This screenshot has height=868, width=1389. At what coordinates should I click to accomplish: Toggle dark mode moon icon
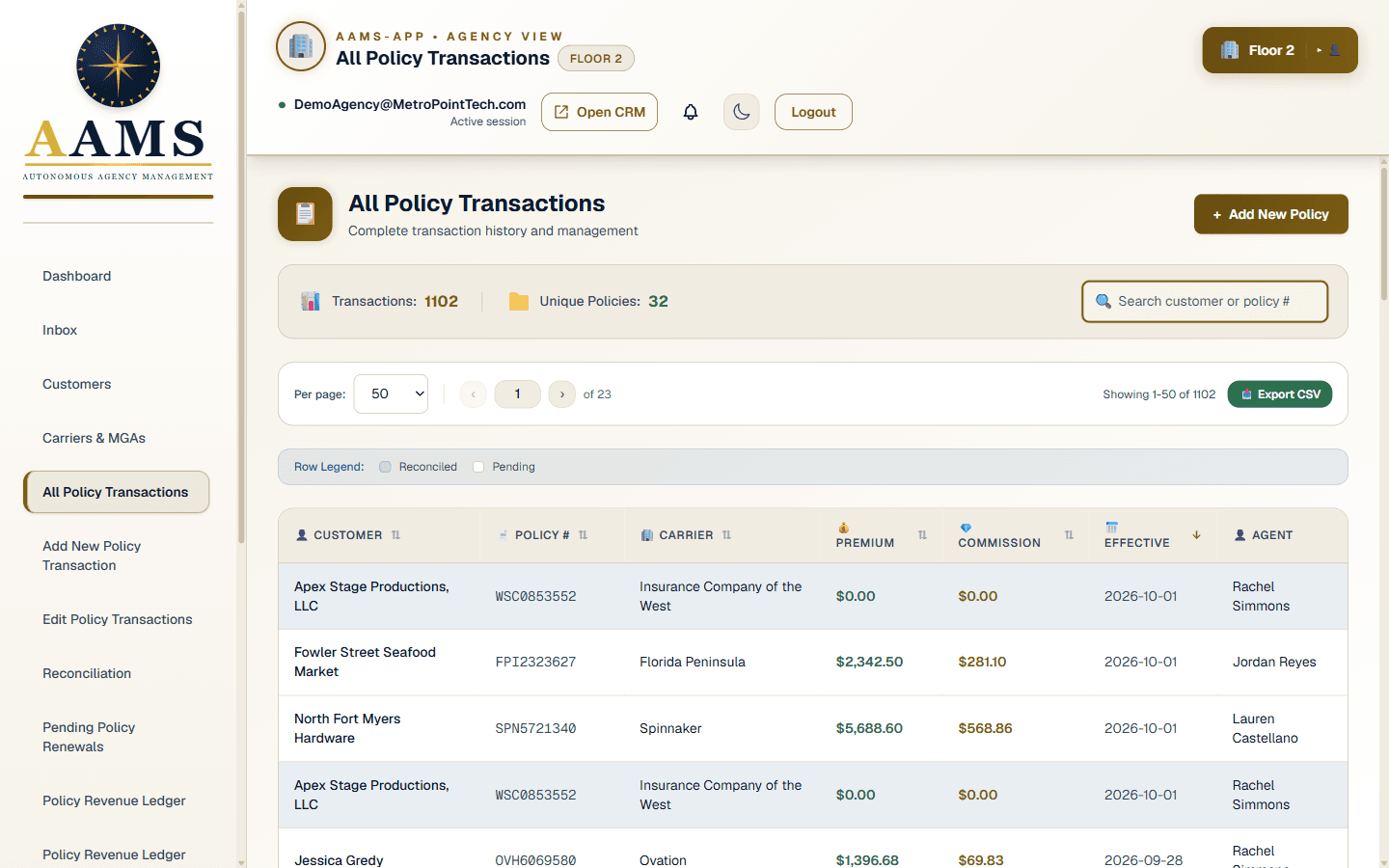point(742,112)
